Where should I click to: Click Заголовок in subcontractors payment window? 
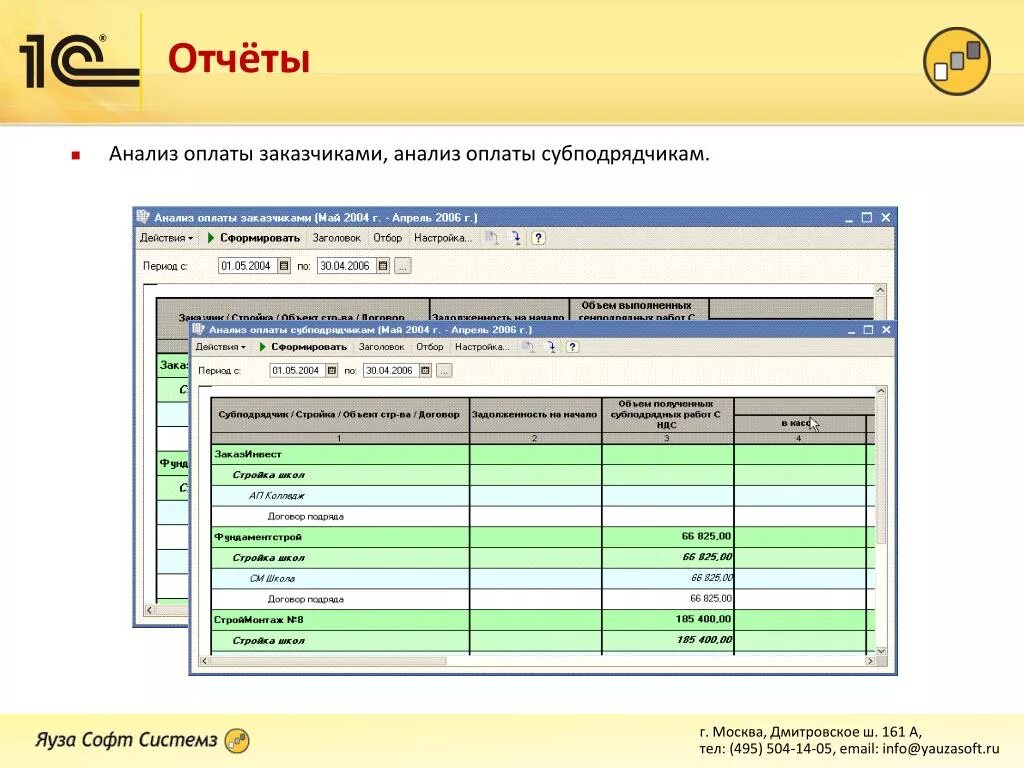pyautogui.click(x=381, y=347)
